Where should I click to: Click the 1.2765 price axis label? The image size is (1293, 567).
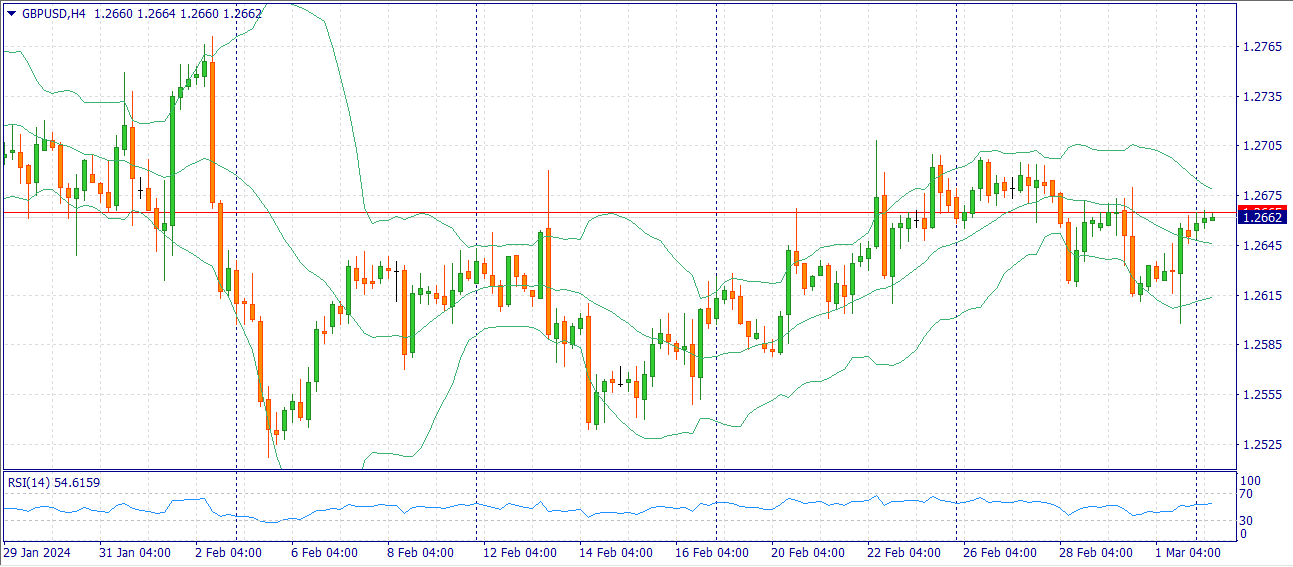pos(1260,47)
